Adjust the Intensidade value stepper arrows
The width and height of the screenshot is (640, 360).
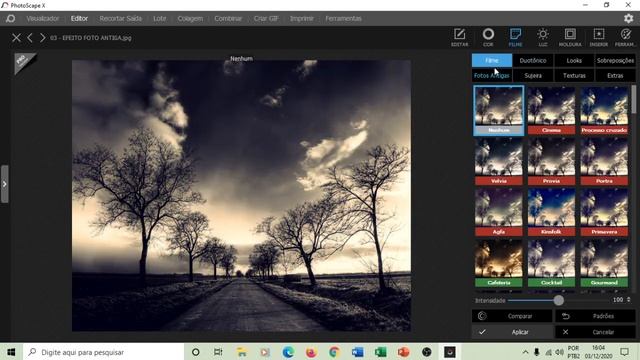pyautogui.click(x=629, y=300)
